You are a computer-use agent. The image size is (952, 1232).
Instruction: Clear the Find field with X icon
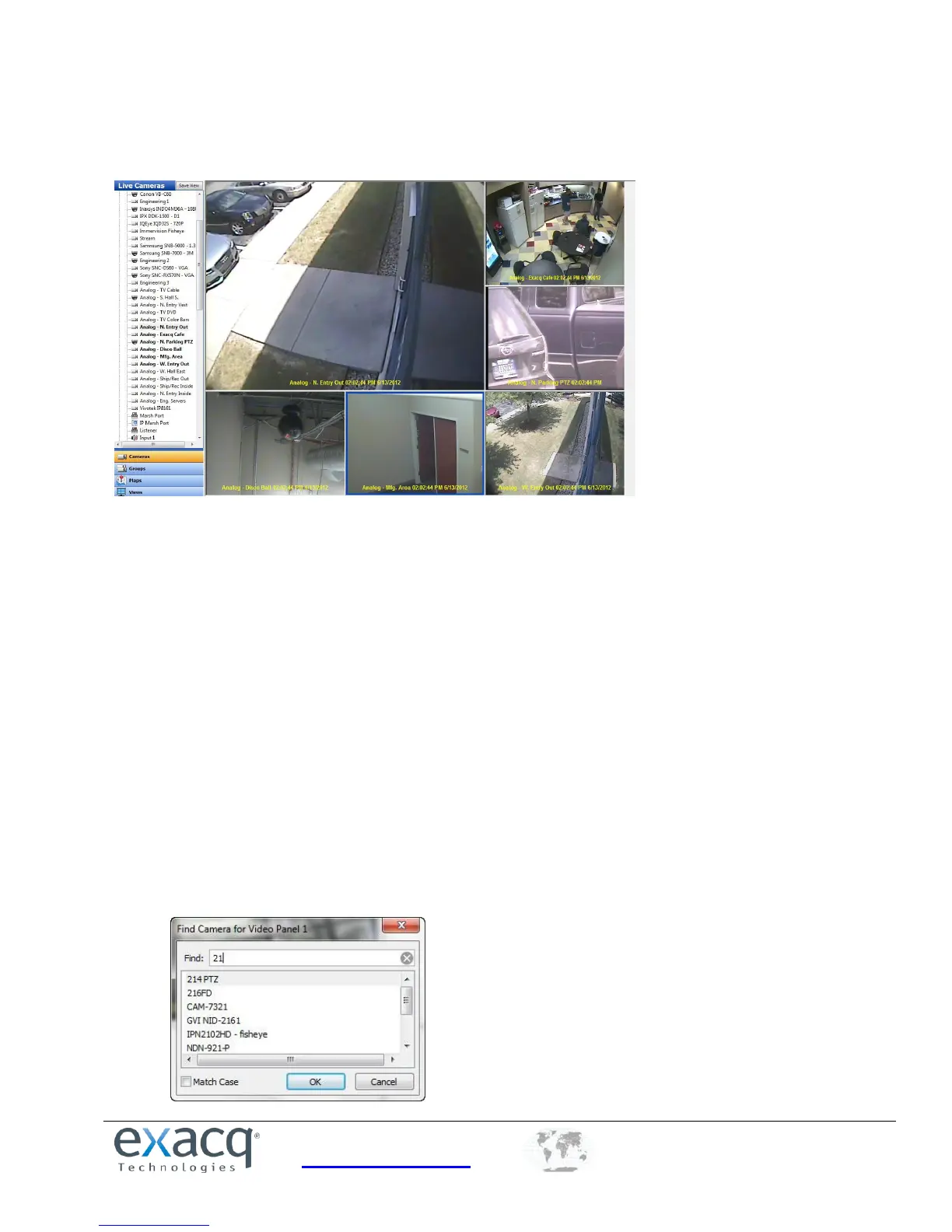click(x=406, y=958)
